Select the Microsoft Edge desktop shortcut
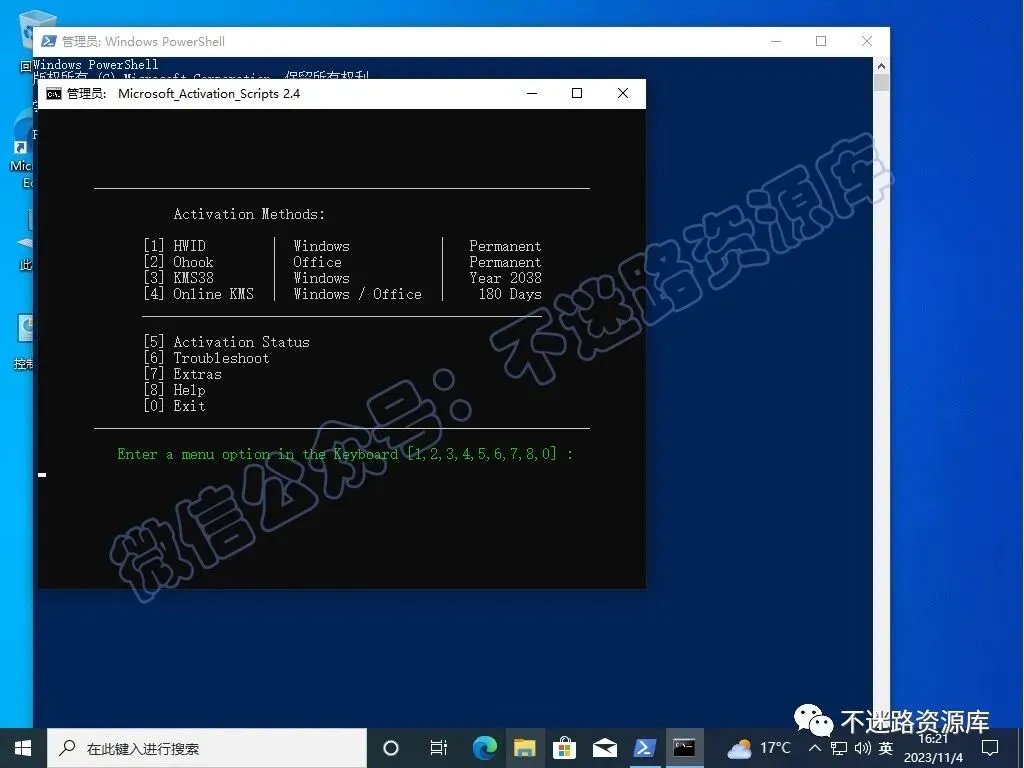This screenshot has width=1024, height=768. (21, 149)
